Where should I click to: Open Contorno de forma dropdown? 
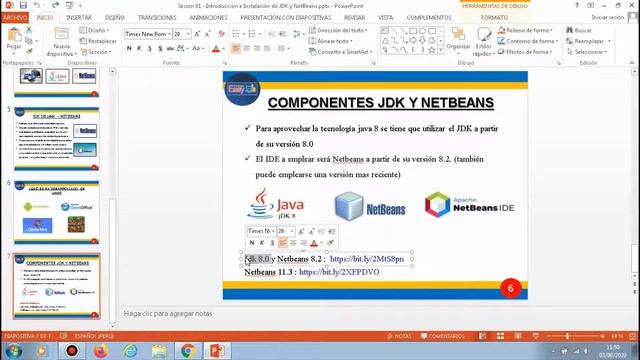pyautogui.click(x=528, y=41)
